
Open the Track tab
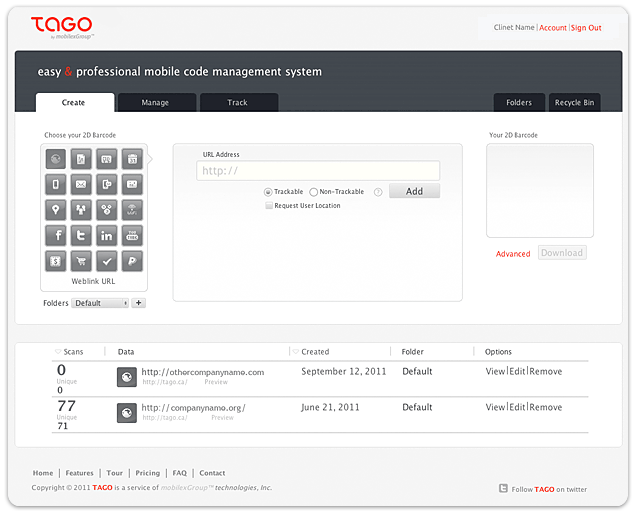click(x=239, y=102)
